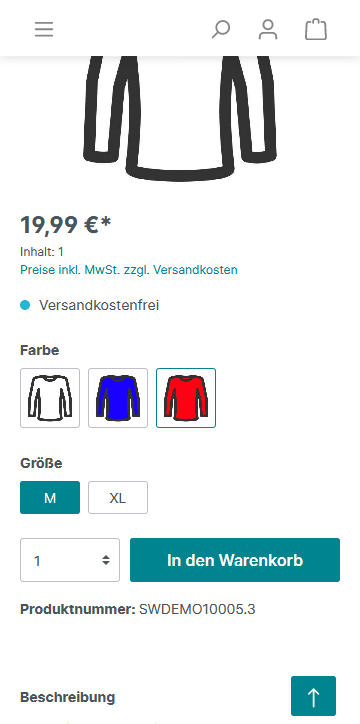This screenshot has height=724, width=360.
Task: Add item with In den Warenkorb
Action: click(235, 560)
